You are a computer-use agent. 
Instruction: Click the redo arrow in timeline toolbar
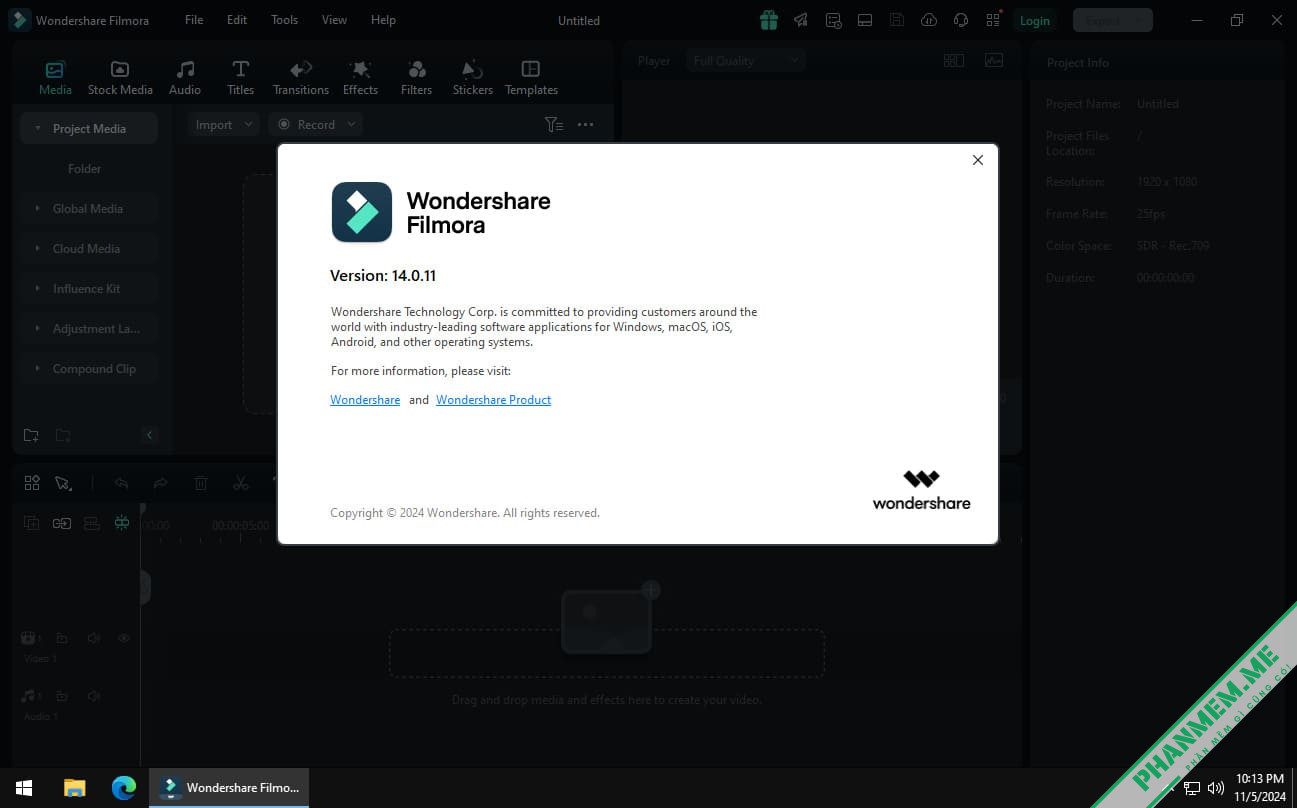coord(160,483)
